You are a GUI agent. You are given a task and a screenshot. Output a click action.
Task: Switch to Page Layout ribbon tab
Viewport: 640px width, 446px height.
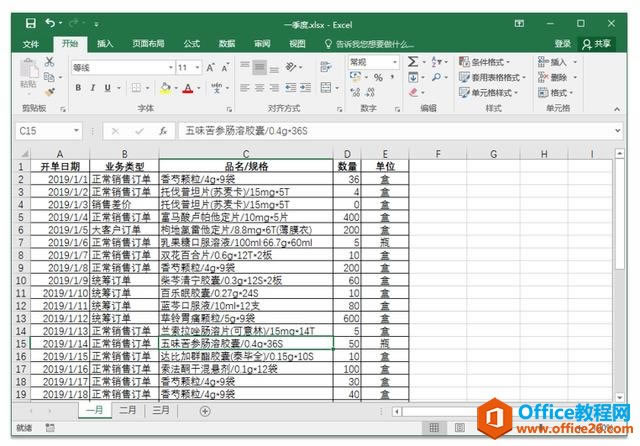(x=148, y=43)
